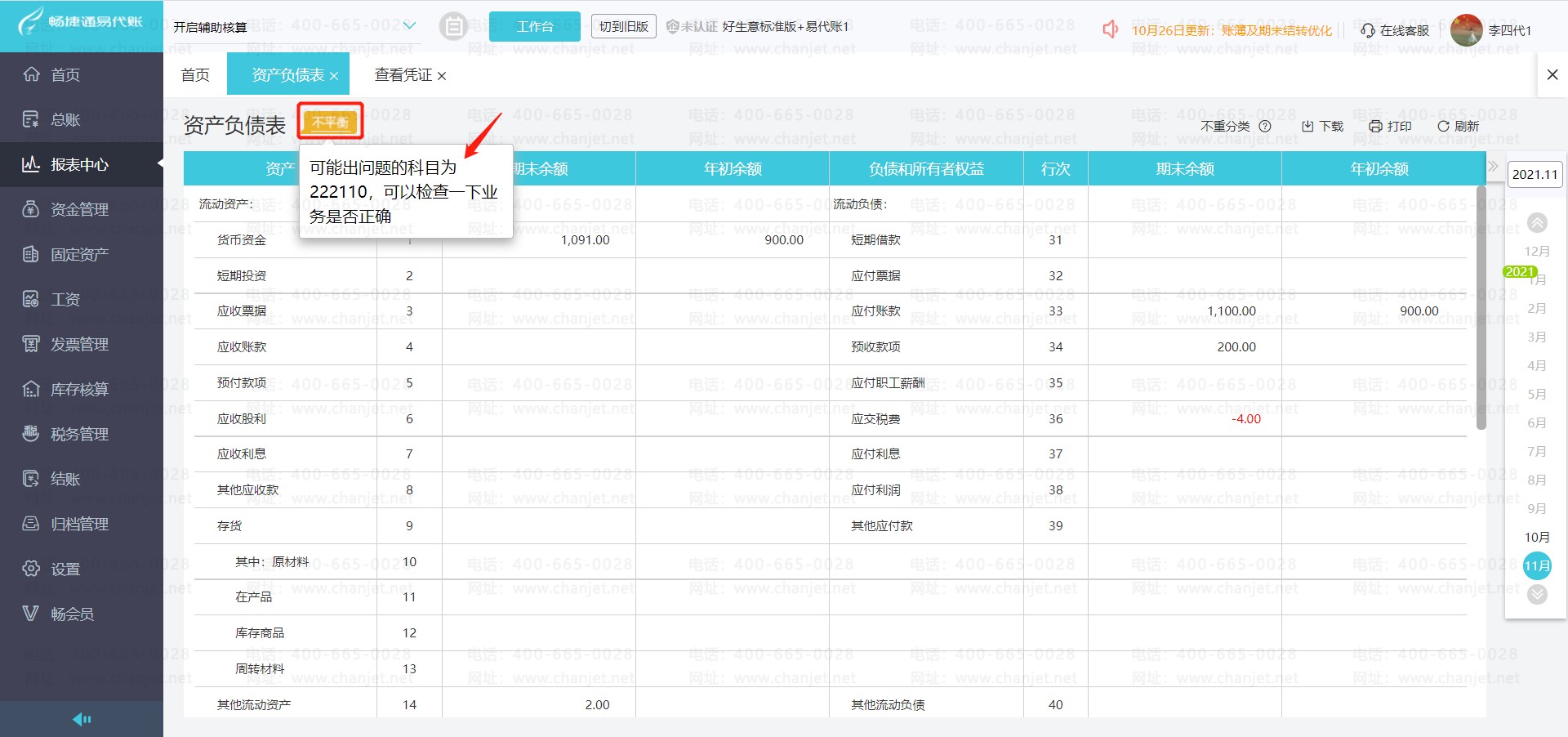Click the download icon in the report toolbar
This screenshot has width=1568, height=737.
(1307, 127)
